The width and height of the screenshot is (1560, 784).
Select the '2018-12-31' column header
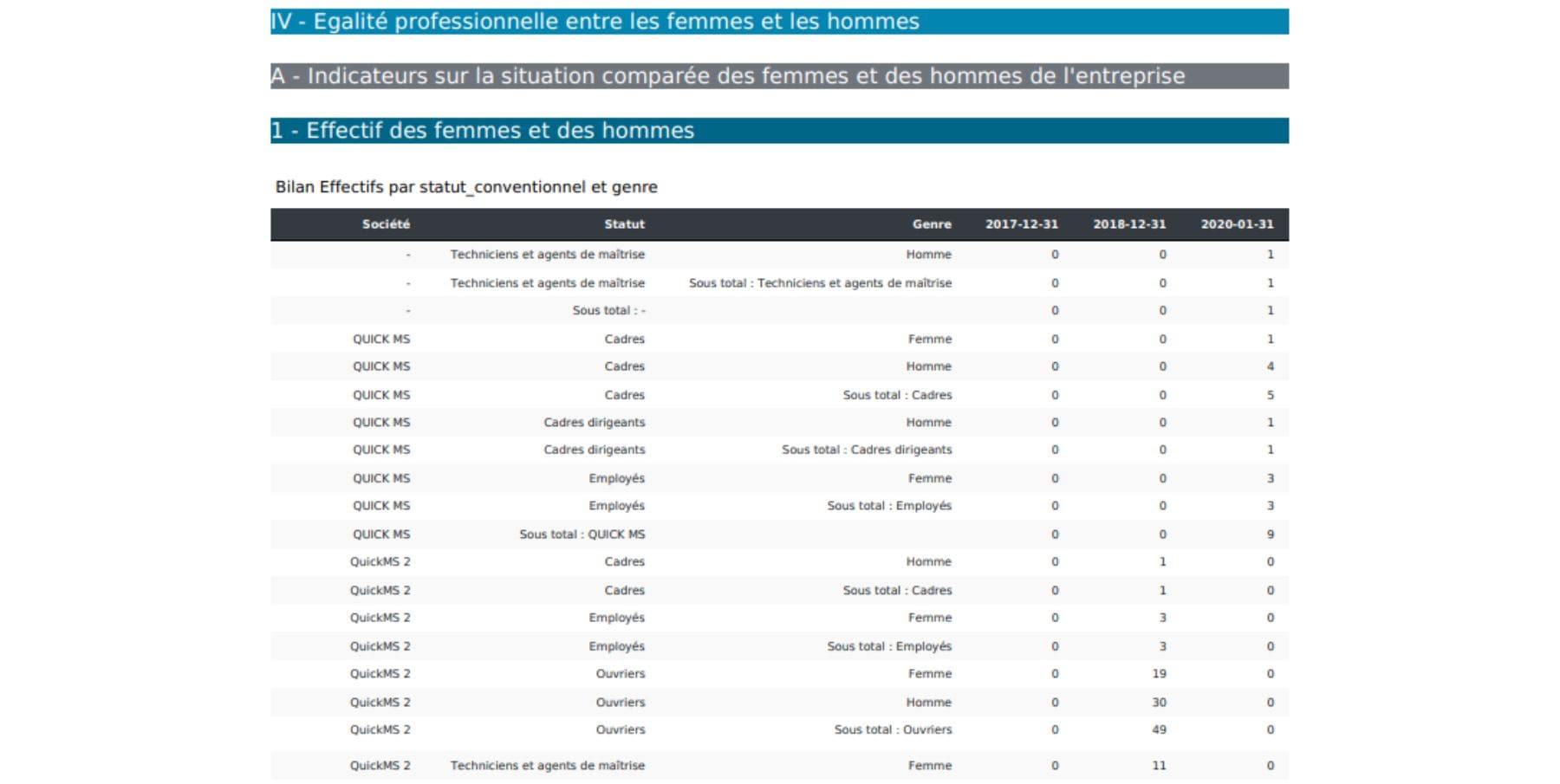coord(1129,224)
